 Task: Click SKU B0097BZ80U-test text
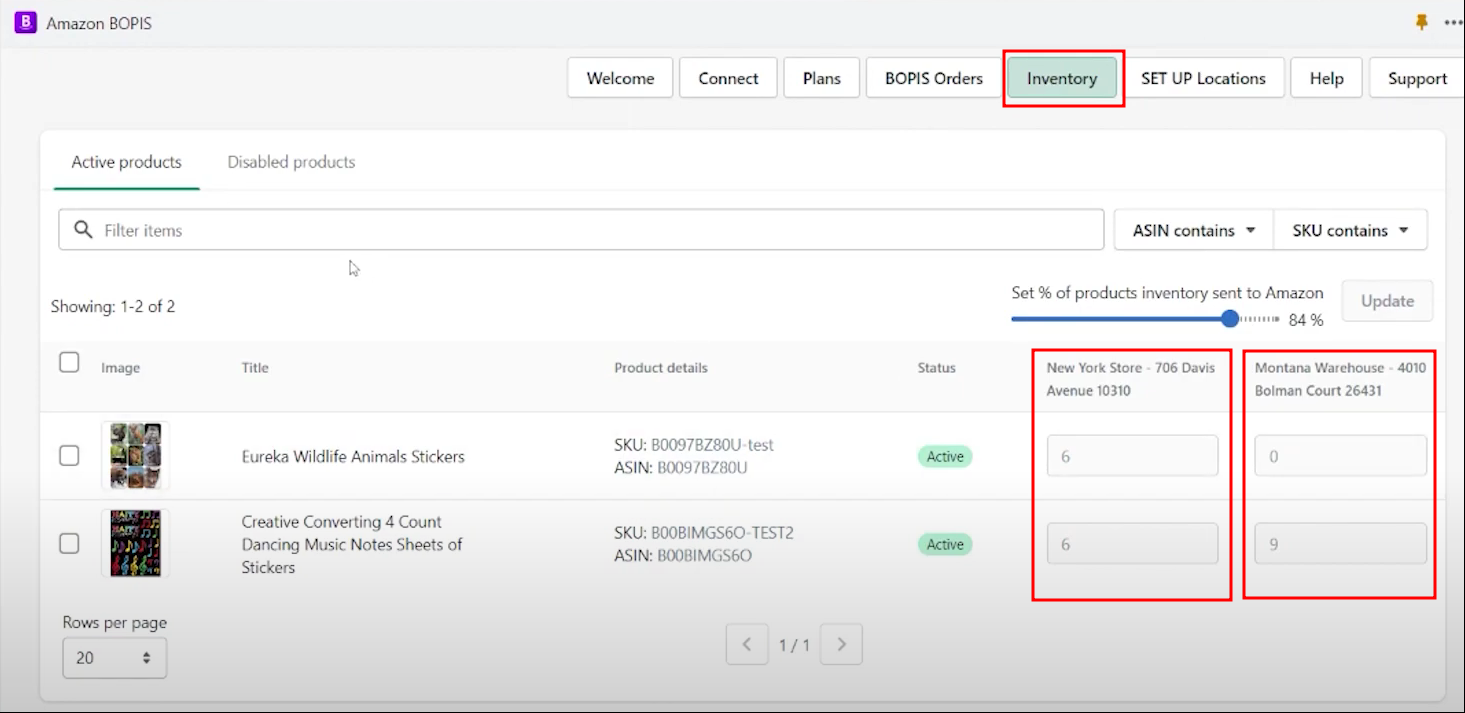pos(694,445)
